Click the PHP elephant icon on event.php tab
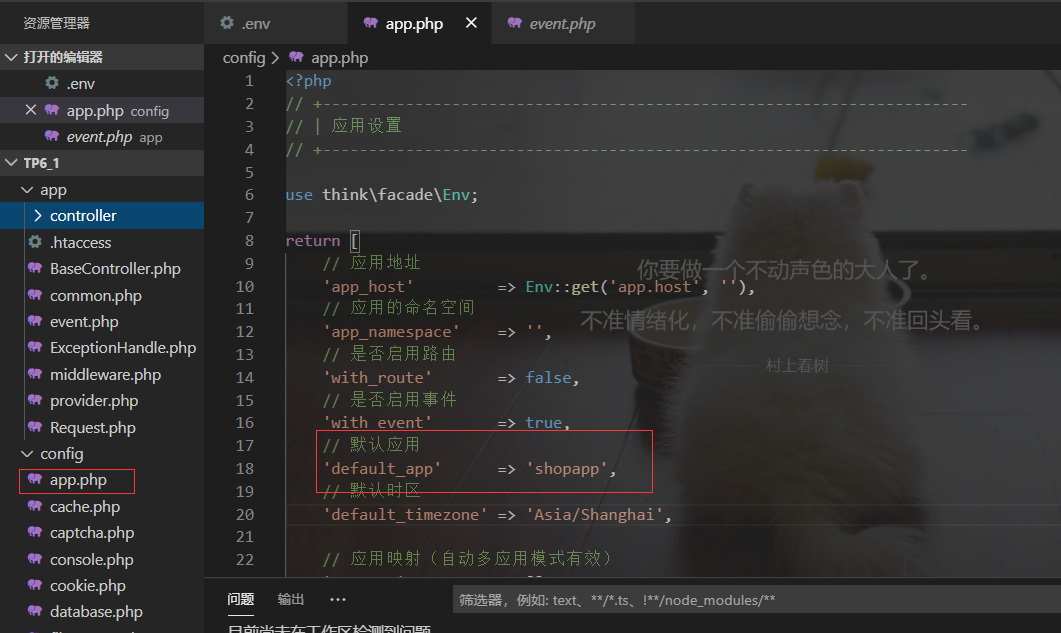 (x=514, y=23)
